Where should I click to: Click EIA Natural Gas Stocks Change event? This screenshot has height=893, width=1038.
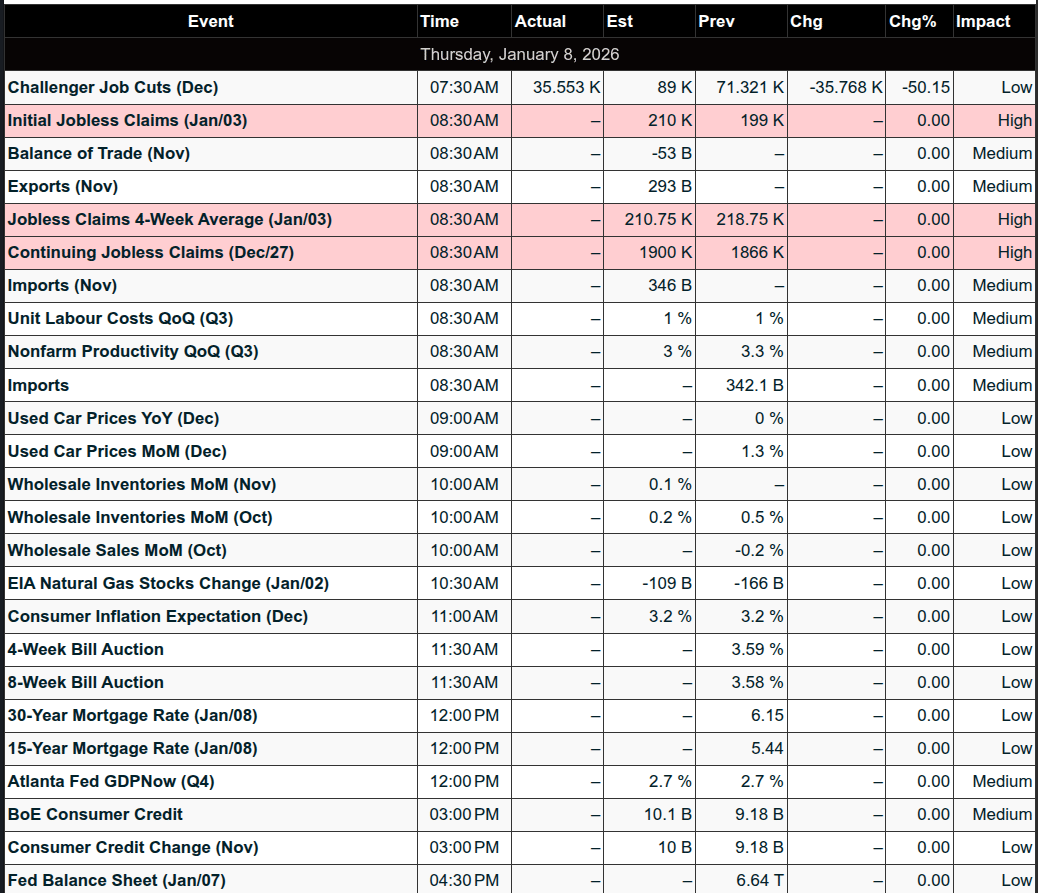168,583
